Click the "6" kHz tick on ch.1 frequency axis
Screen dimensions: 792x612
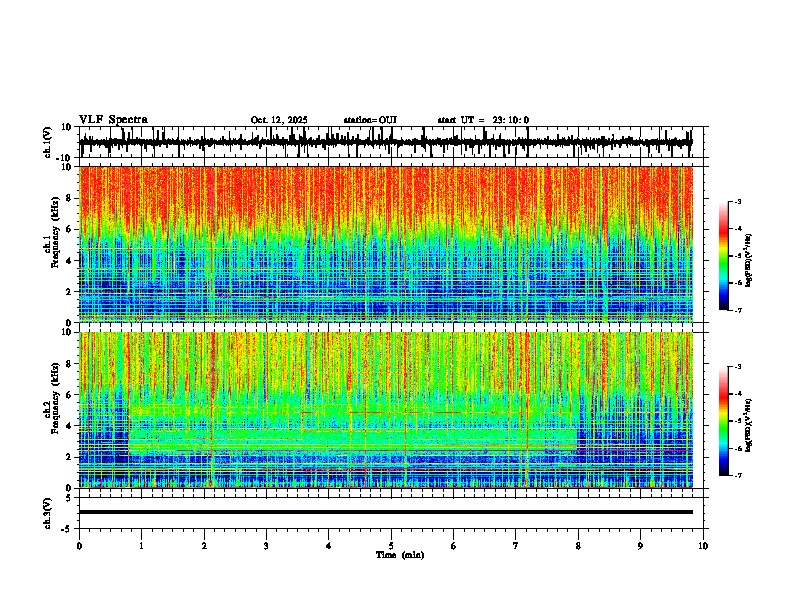click(x=70, y=229)
